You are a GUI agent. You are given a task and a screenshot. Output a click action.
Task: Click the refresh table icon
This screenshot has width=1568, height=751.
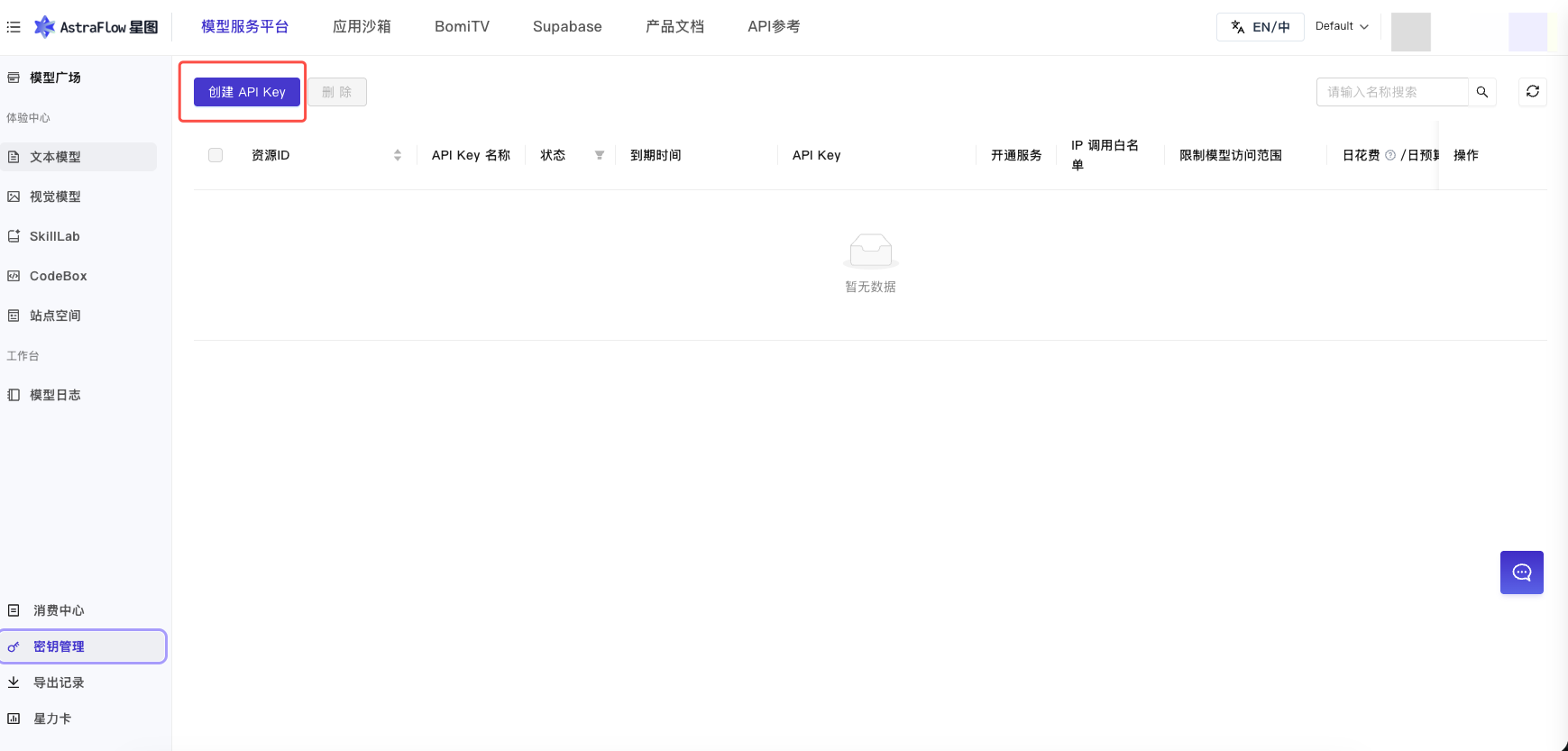pyautogui.click(x=1533, y=92)
